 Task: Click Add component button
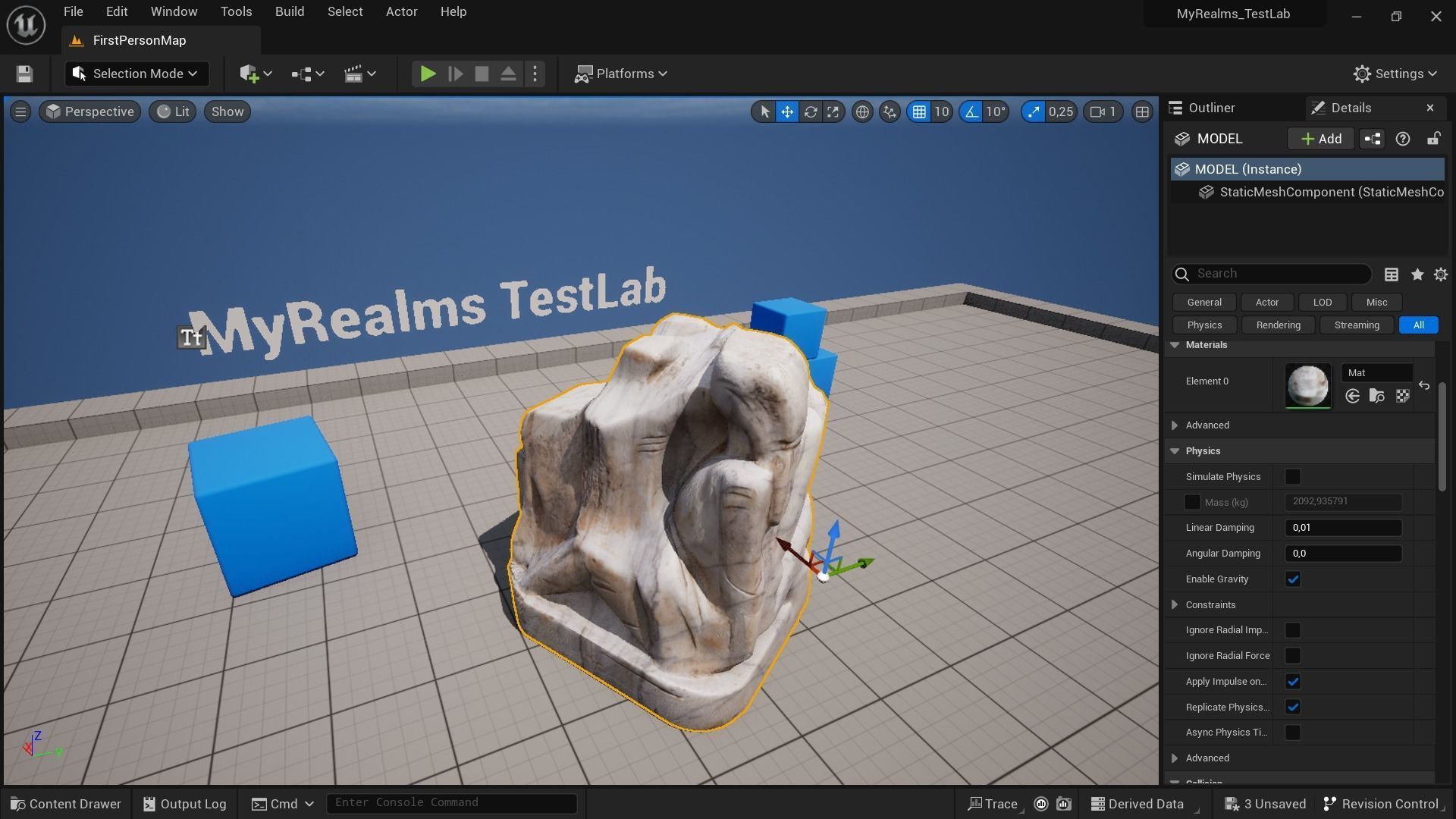[1321, 139]
